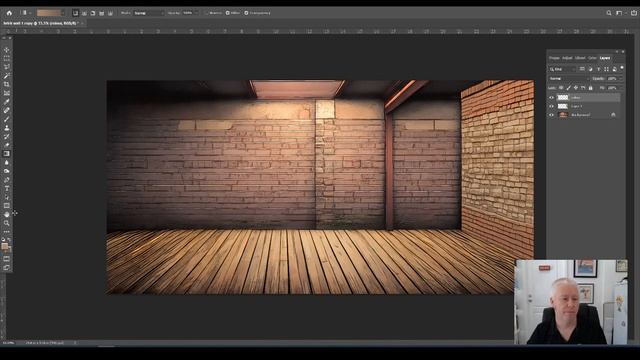The height and width of the screenshot is (360, 640).
Task: Toggle the Reverse gradient checkbox
Action: [207, 13]
